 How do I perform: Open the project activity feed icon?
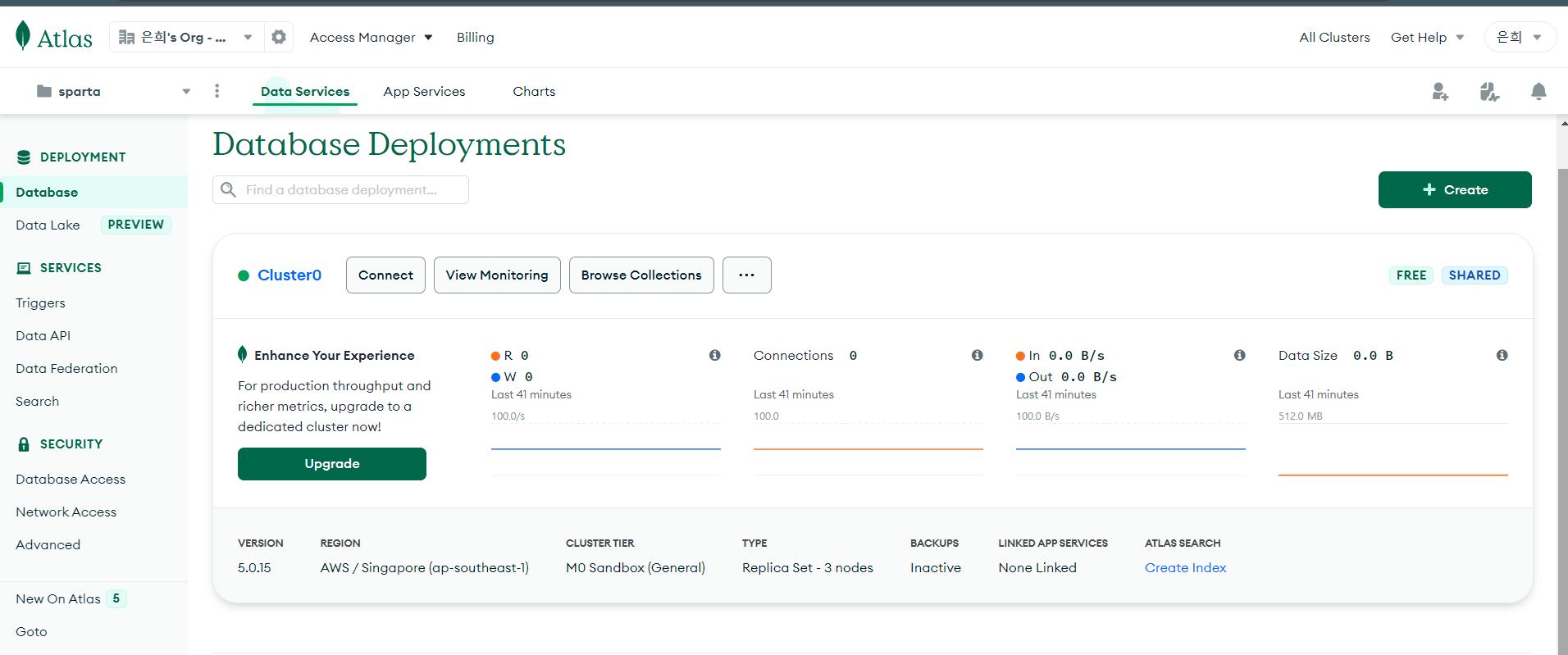(x=1489, y=92)
